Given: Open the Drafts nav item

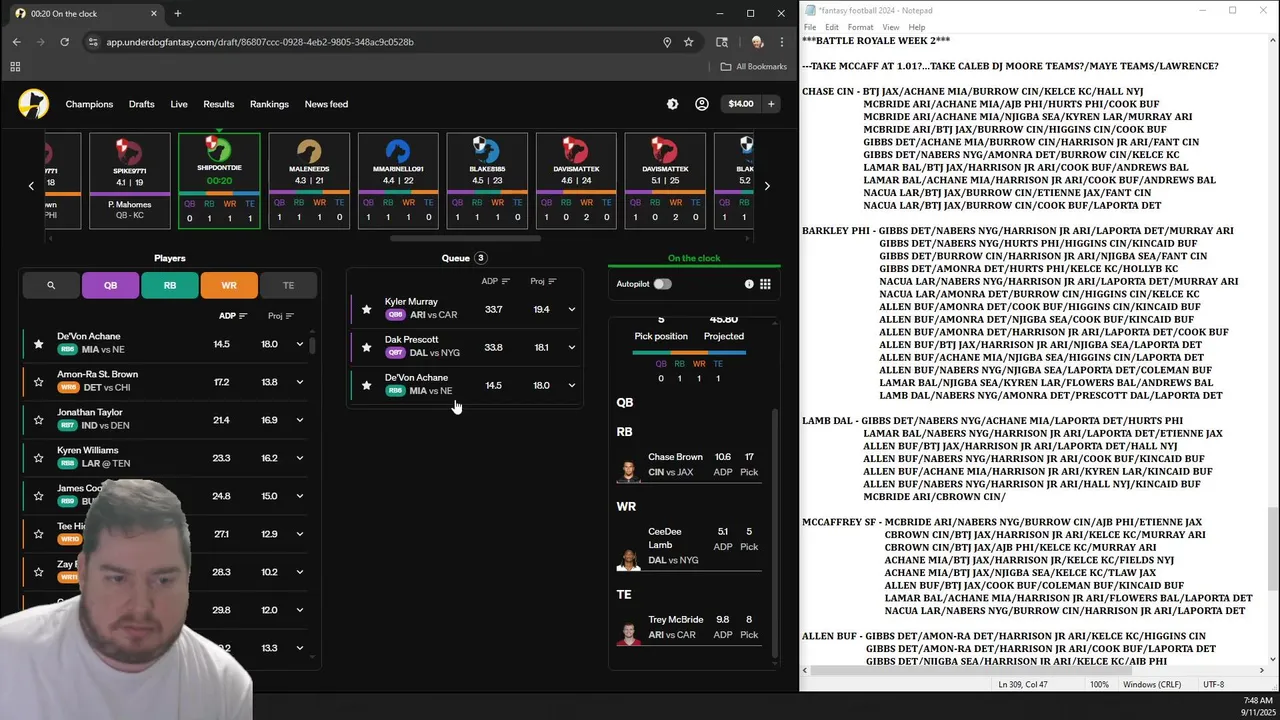Looking at the screenshot, I should point(141,104).
